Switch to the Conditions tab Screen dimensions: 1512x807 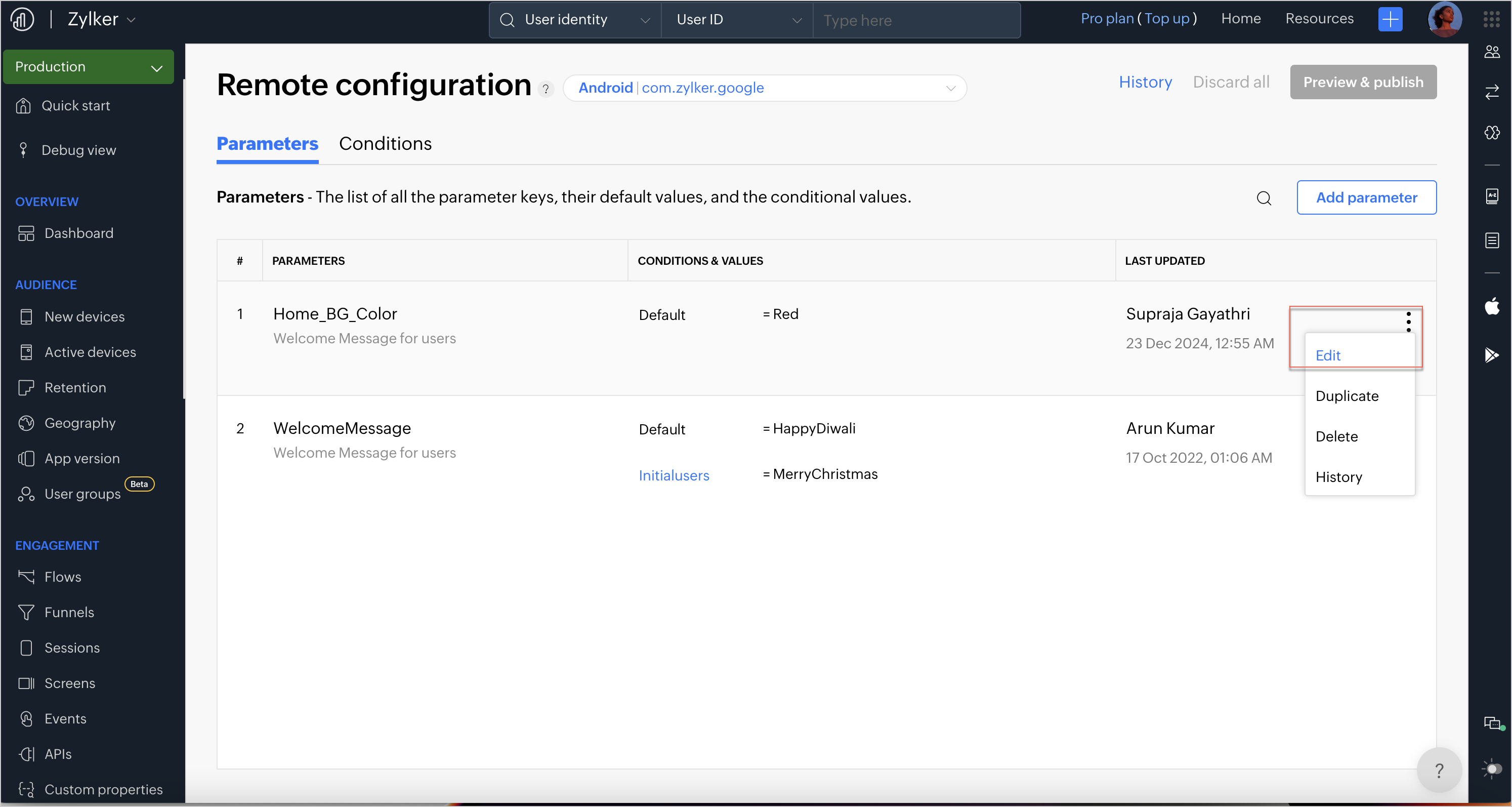(x=385, y=144)
